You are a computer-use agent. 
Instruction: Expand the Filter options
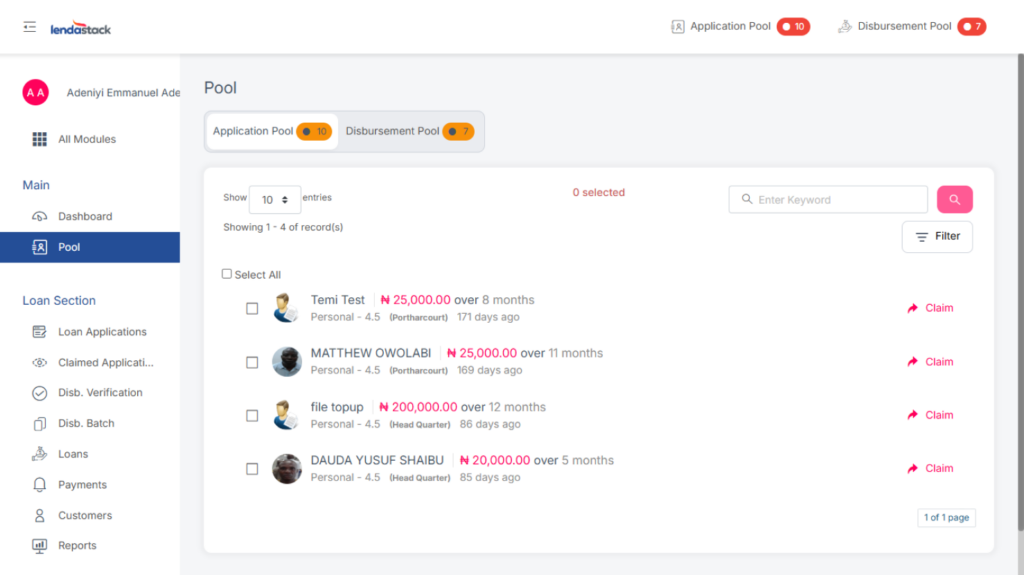tap(937, 237)
